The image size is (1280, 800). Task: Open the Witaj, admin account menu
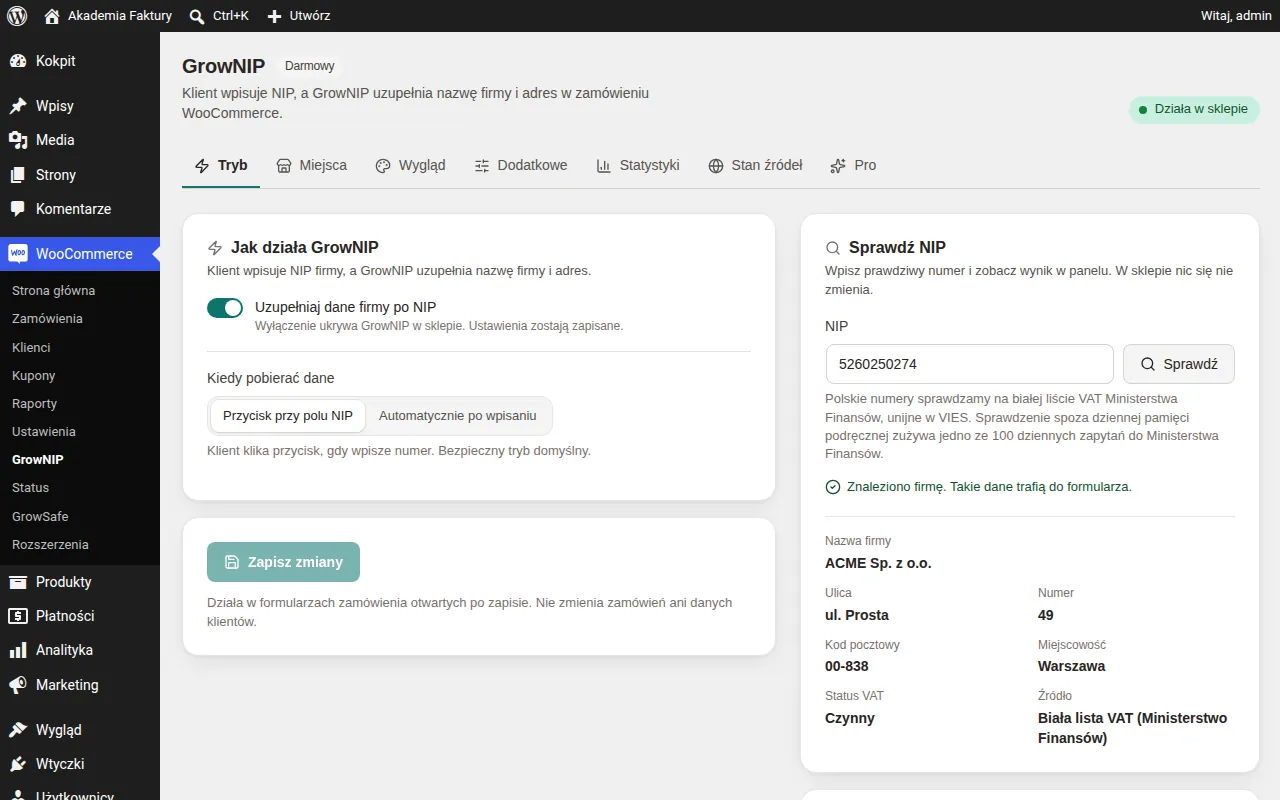1236,16
